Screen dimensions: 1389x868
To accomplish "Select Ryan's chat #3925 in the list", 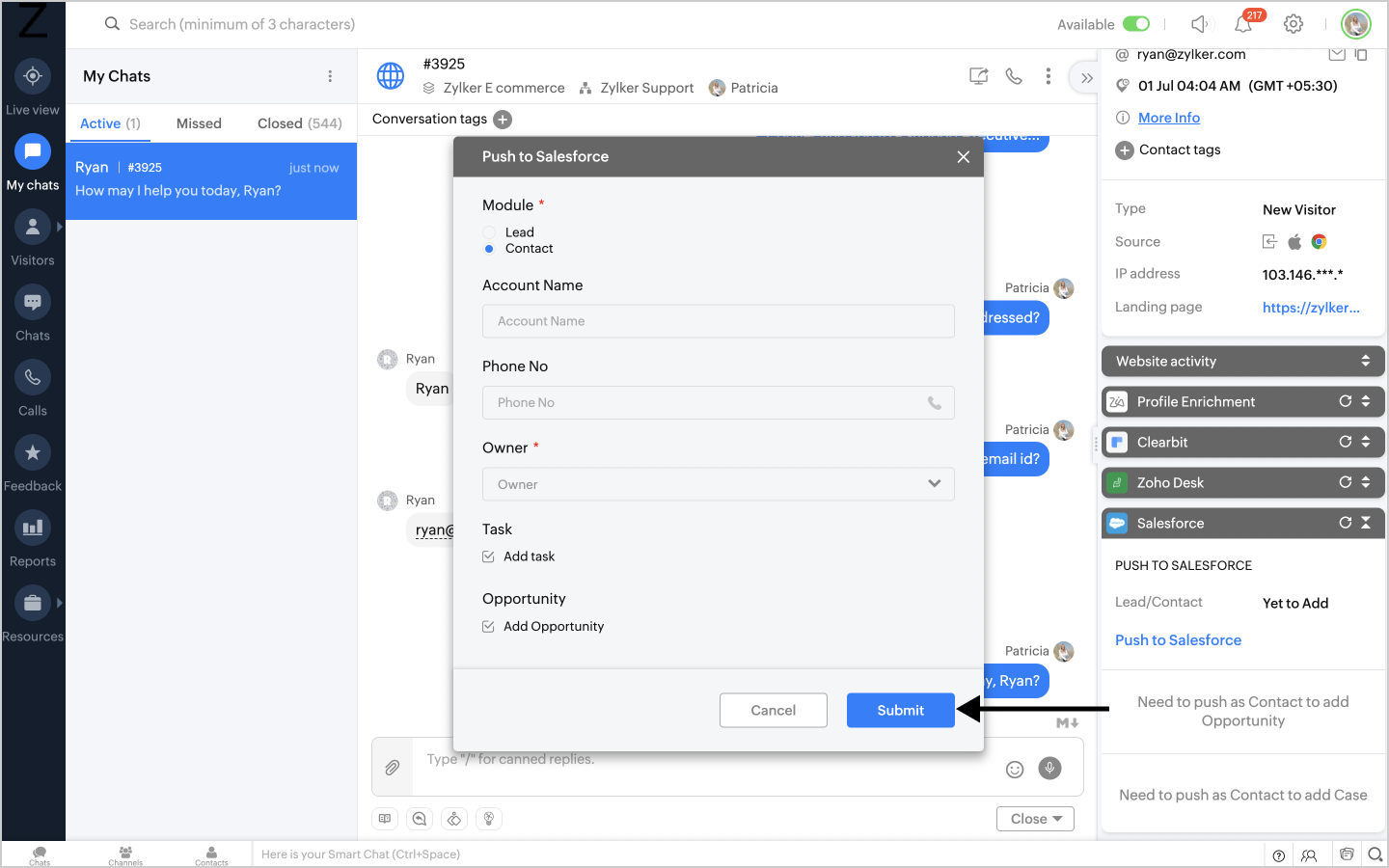I will [211, 181].
